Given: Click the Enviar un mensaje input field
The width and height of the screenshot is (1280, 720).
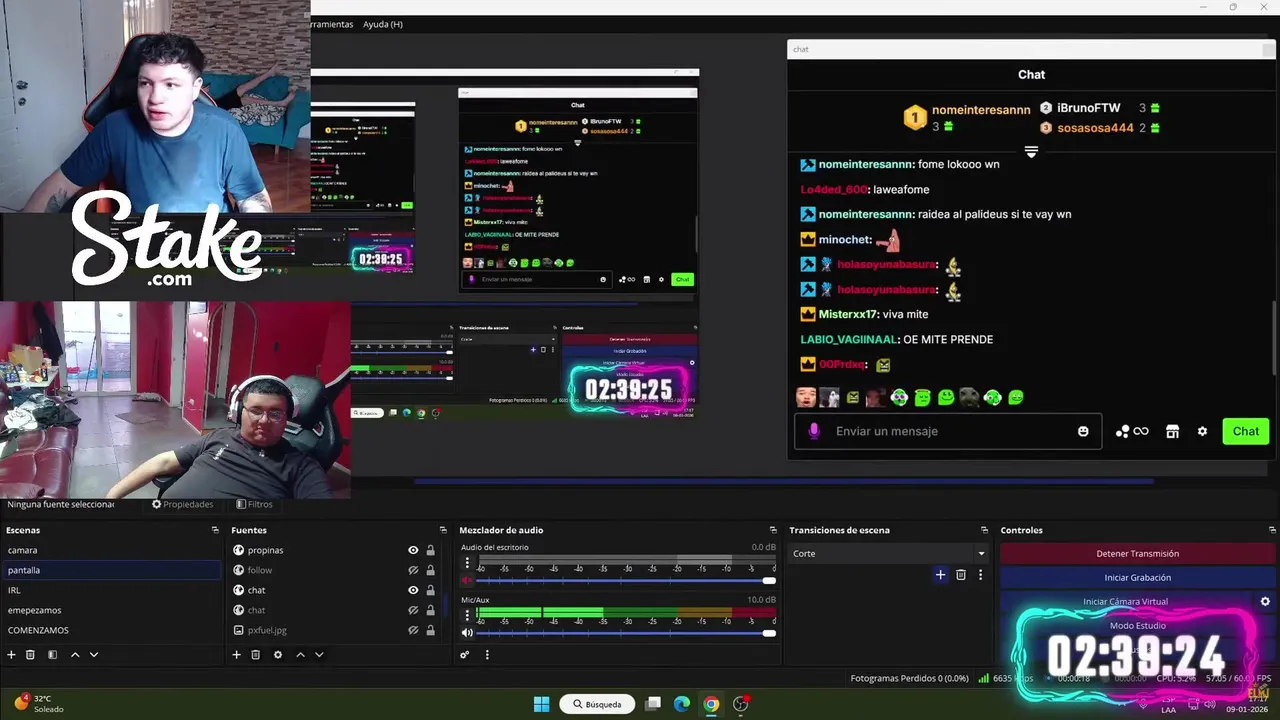Looking at the screenshot, I should click(x=948, y=431).
